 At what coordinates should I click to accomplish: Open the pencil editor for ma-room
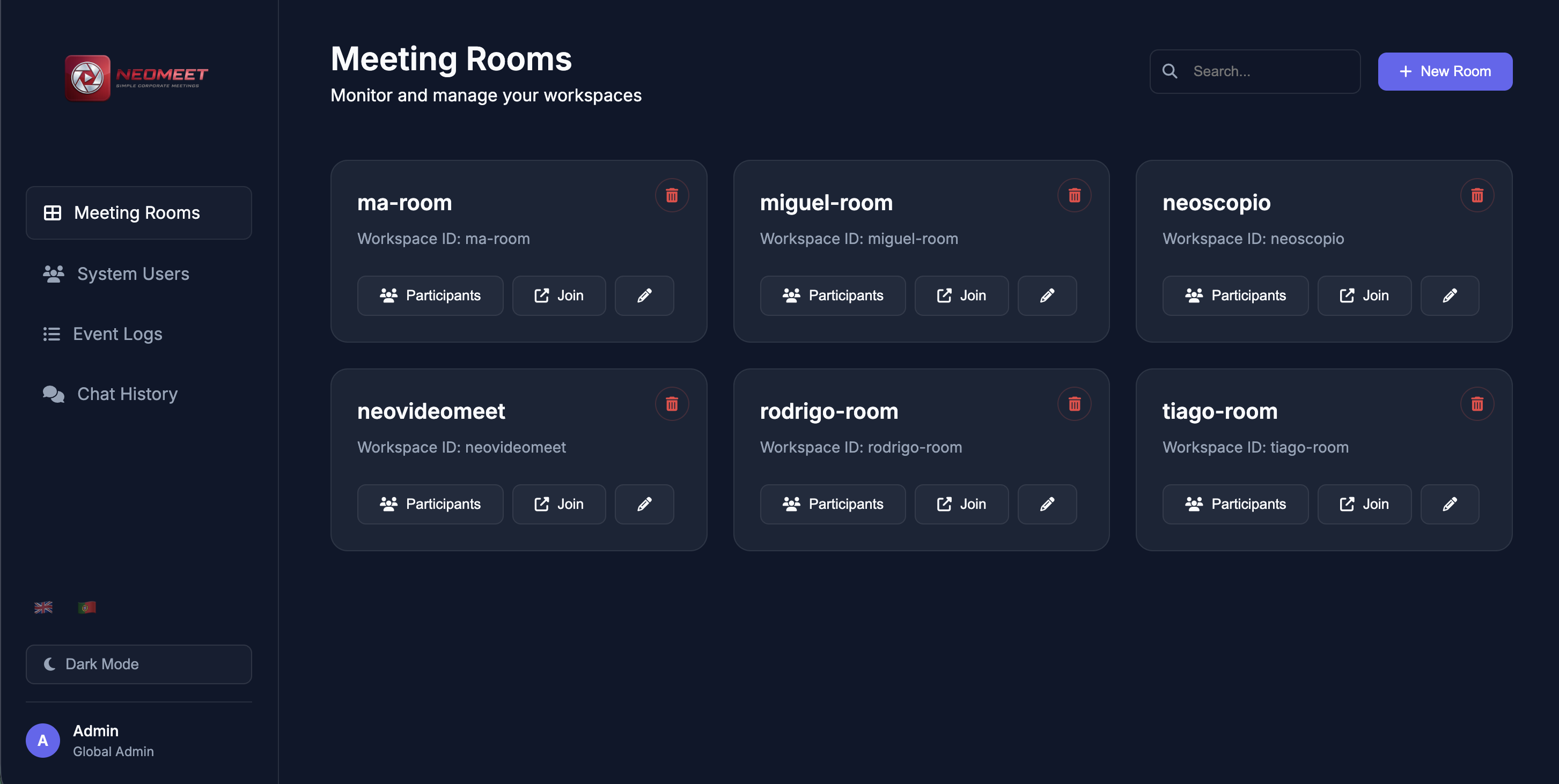tap(644, 296)
